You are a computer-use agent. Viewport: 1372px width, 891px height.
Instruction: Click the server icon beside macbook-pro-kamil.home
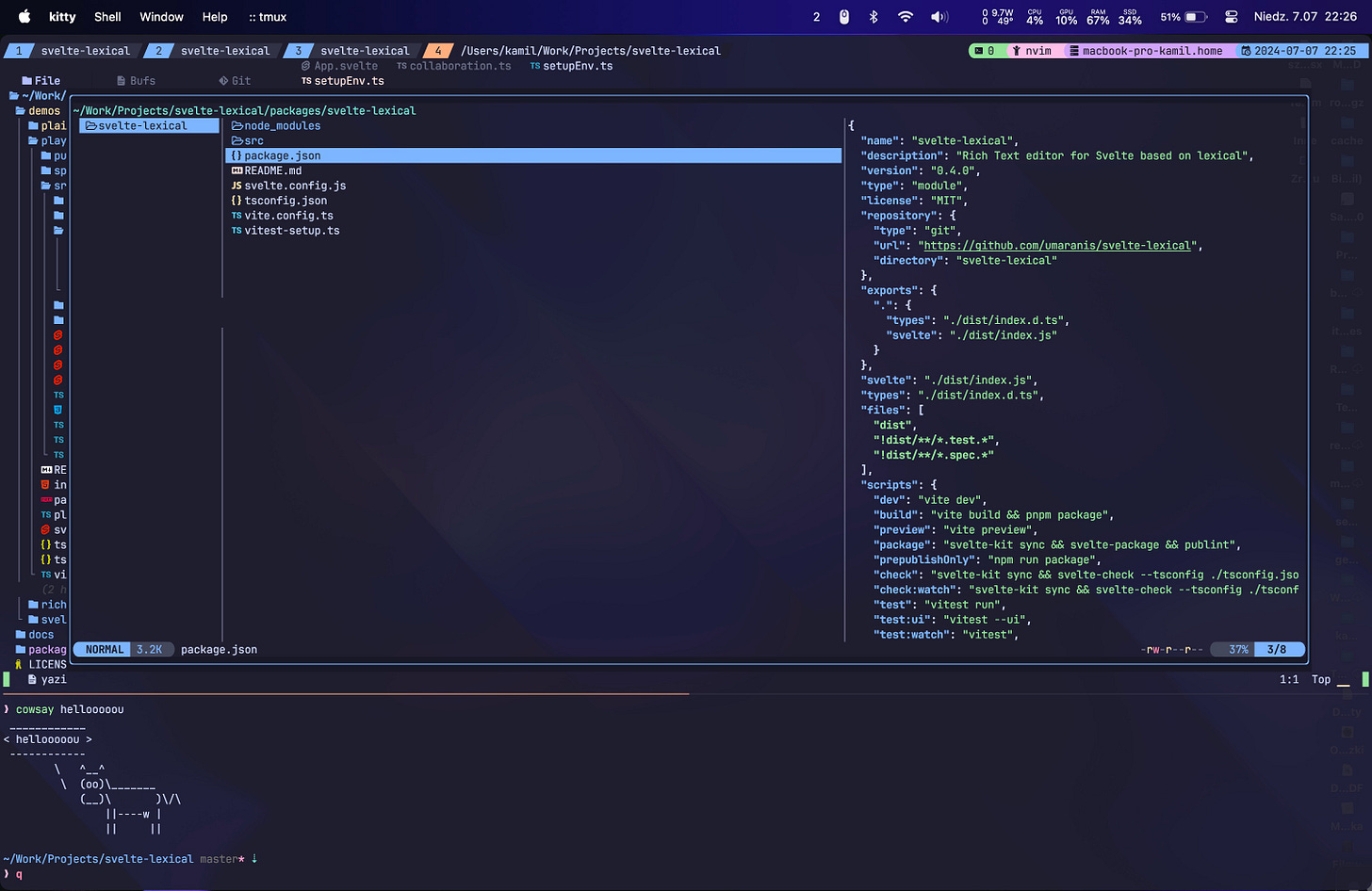1073,51
